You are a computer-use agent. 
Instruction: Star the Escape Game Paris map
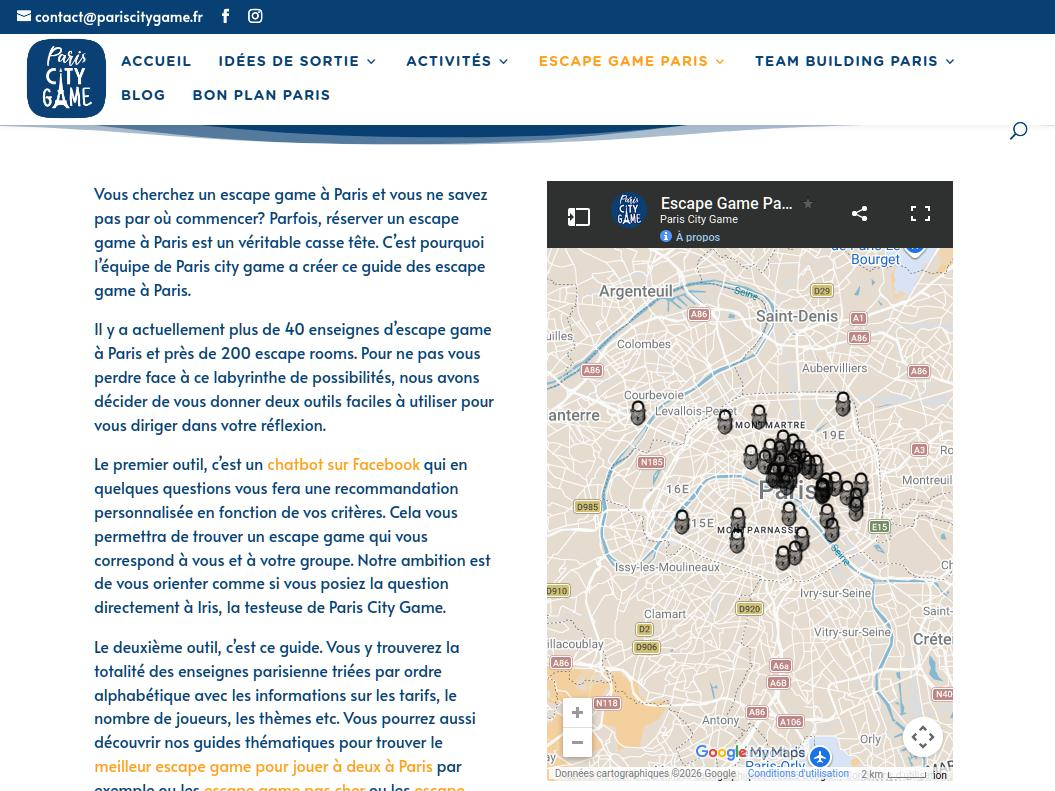pos(808,204)
